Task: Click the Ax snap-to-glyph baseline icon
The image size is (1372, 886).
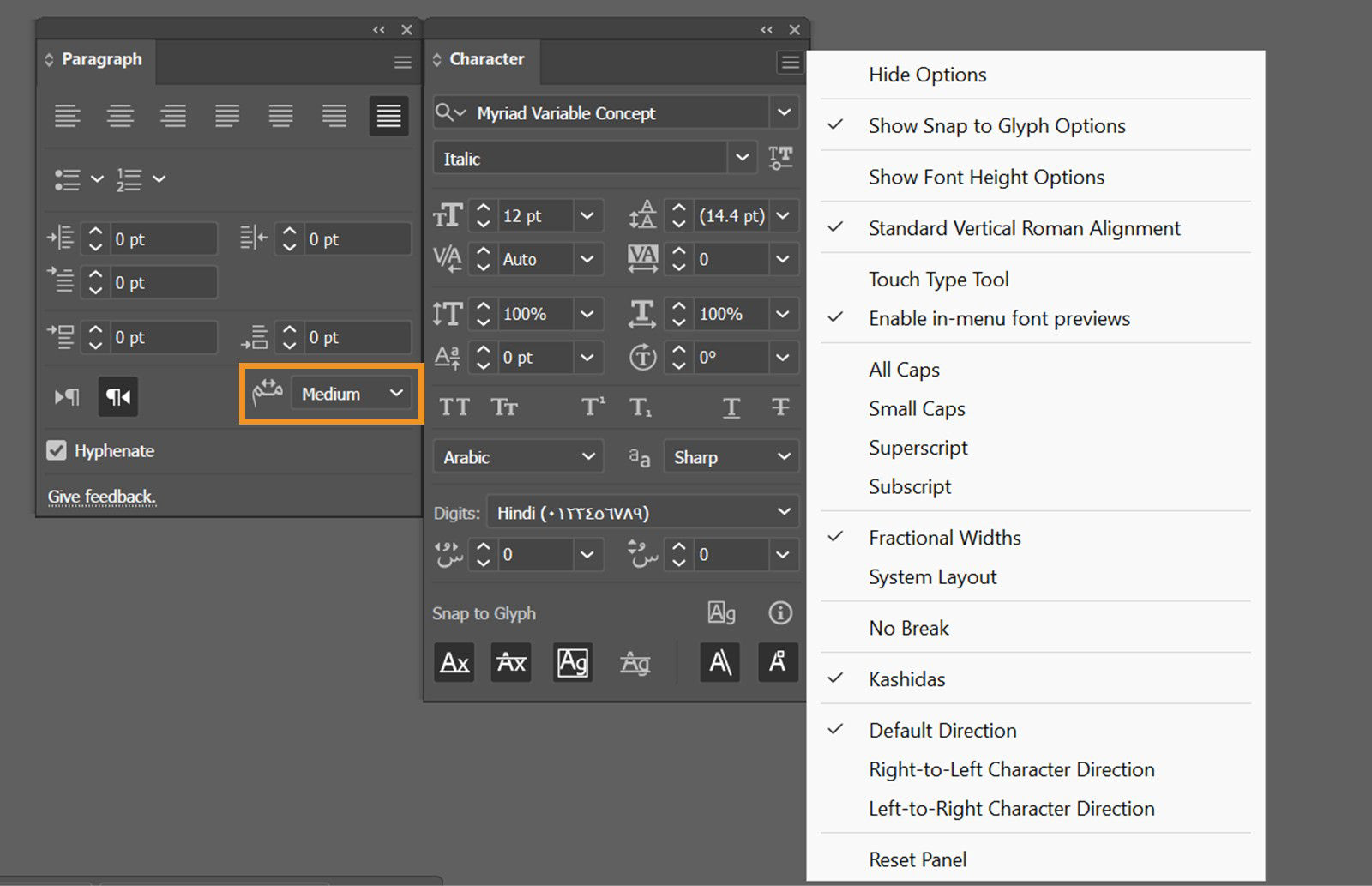Action: point(454,662)
